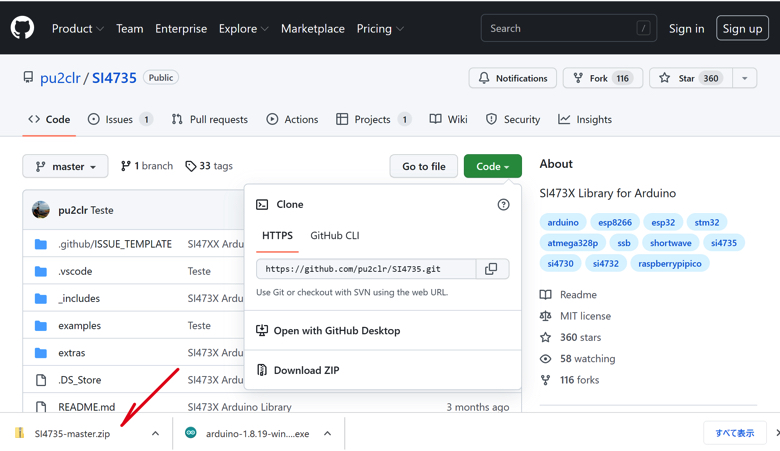The height and width of the screenshot is (451, 780).
Task: Expand the Pricing menu
Action: 380,29
